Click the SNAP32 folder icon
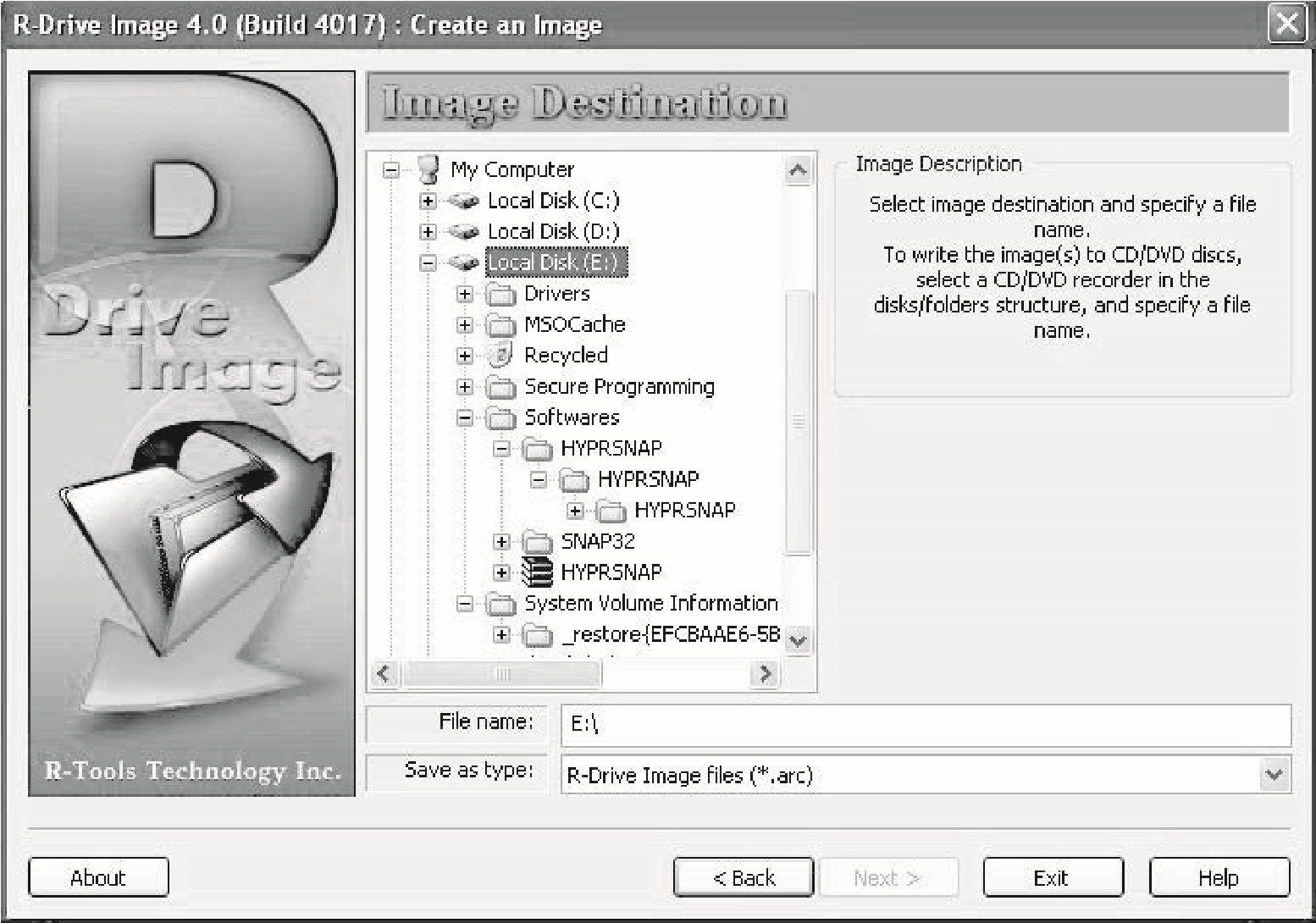Screen dimensions: 1316x923 pyautogui.click(x=537, y=541)
